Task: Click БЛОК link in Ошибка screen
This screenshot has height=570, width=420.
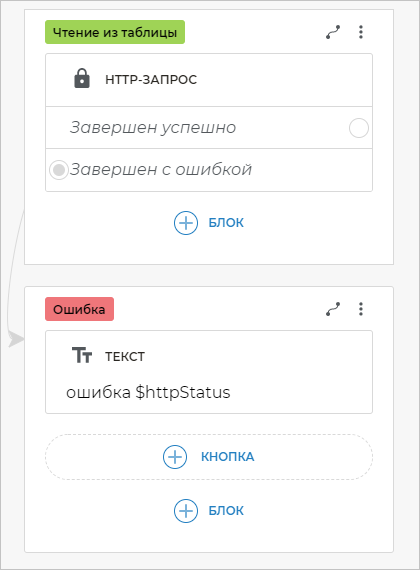Action: [x=226, y=511]
